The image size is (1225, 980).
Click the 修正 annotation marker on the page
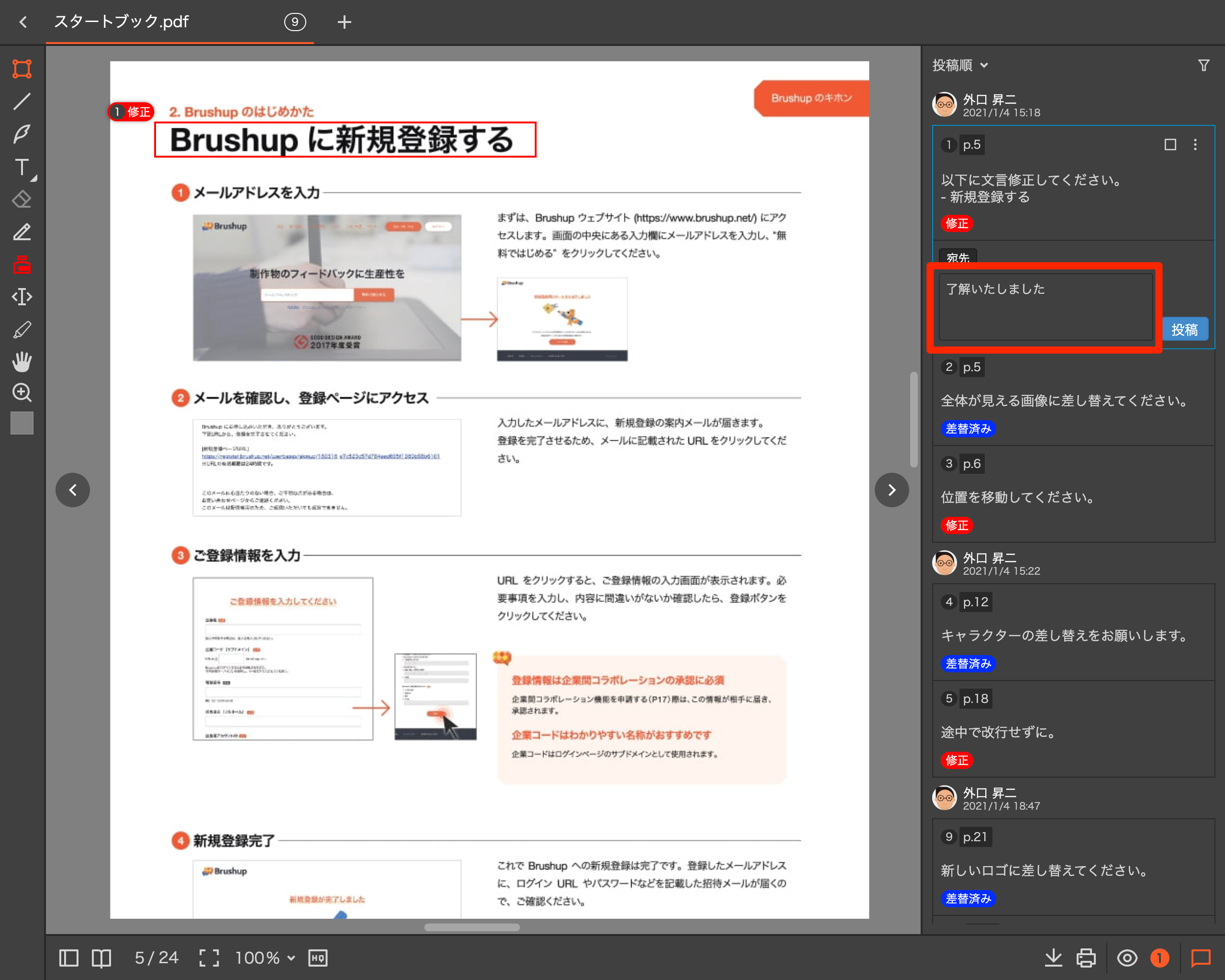(131, 111)
